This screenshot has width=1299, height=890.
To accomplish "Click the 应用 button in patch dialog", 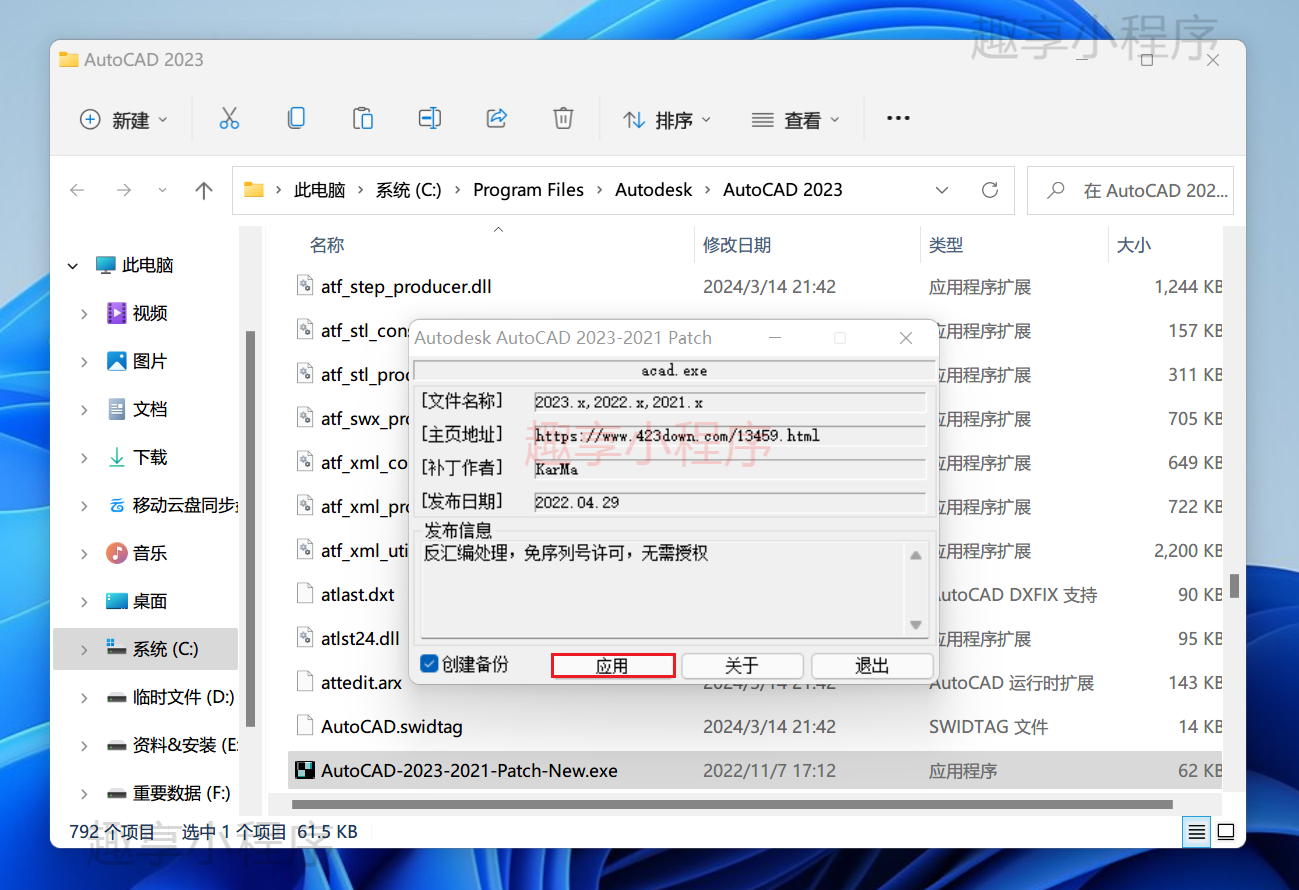I will pyautogui.click(x=613, y=666).
